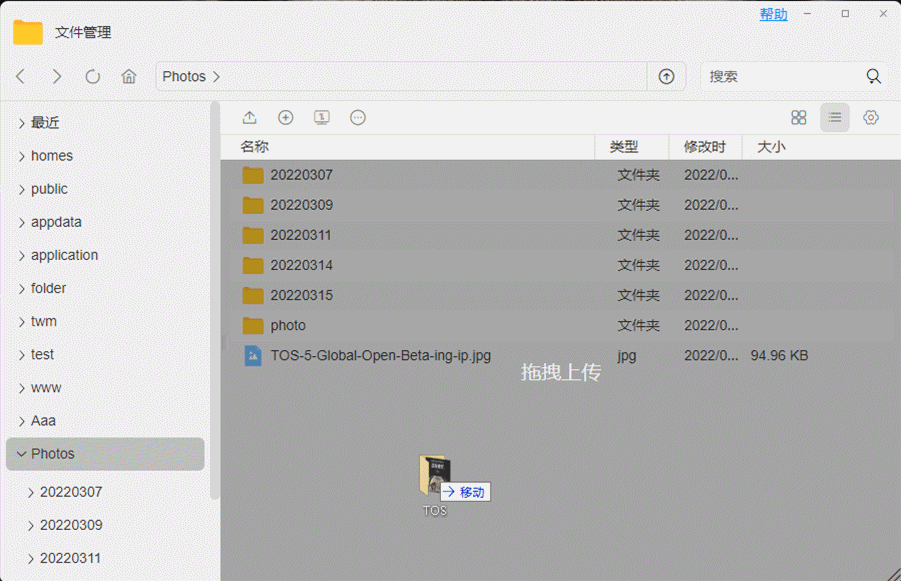This screenshot has height=581, width=901.
Task: Select TOS-5-Global-Open-Beta-ing-ip.jpg file name
Action: pos(380,356)
